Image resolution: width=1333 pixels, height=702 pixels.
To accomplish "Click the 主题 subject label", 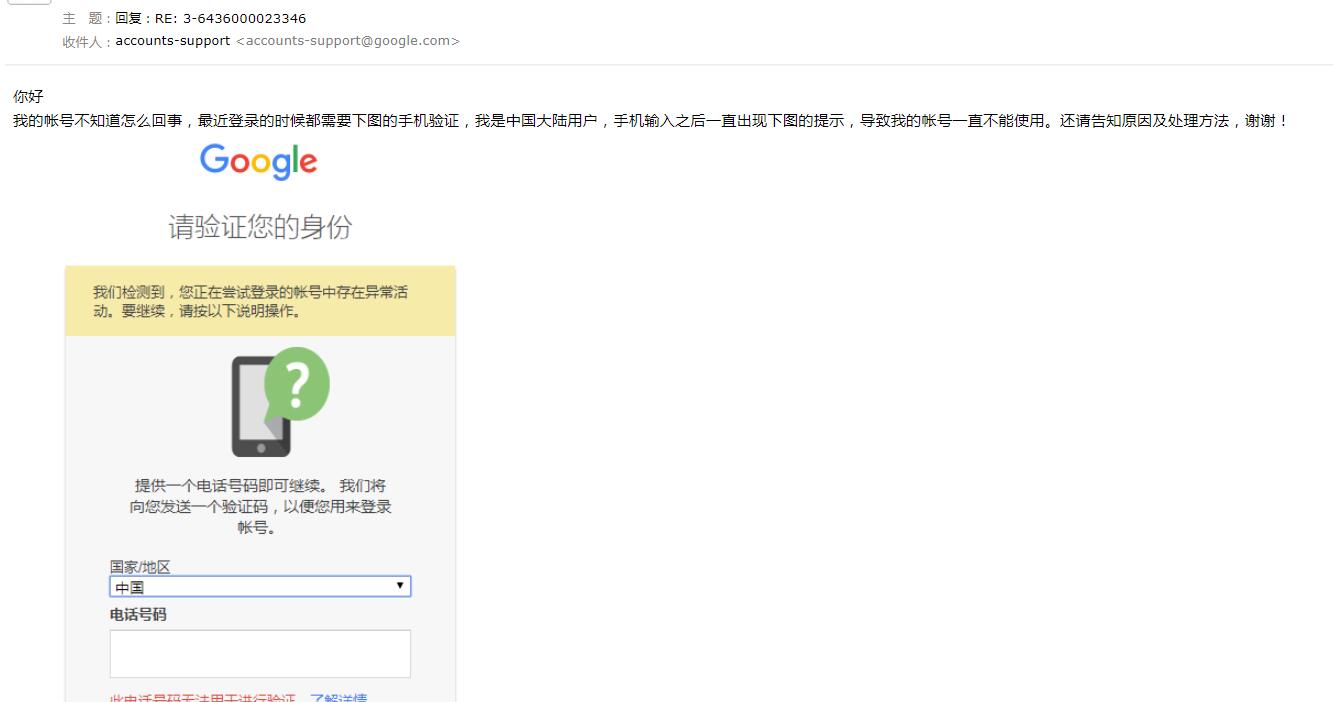I will point(86,18).
